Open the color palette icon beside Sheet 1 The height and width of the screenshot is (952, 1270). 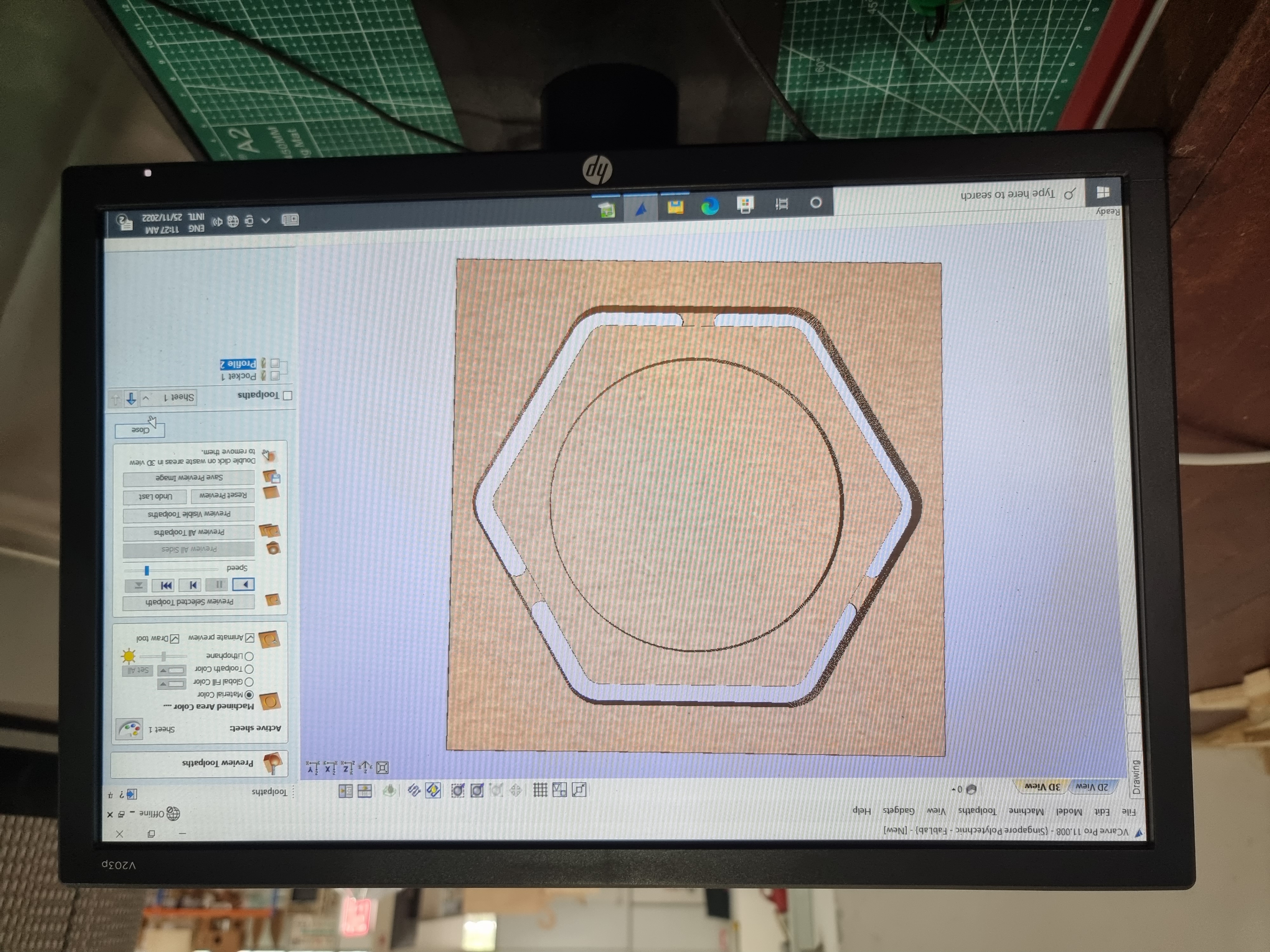[130, 729]
